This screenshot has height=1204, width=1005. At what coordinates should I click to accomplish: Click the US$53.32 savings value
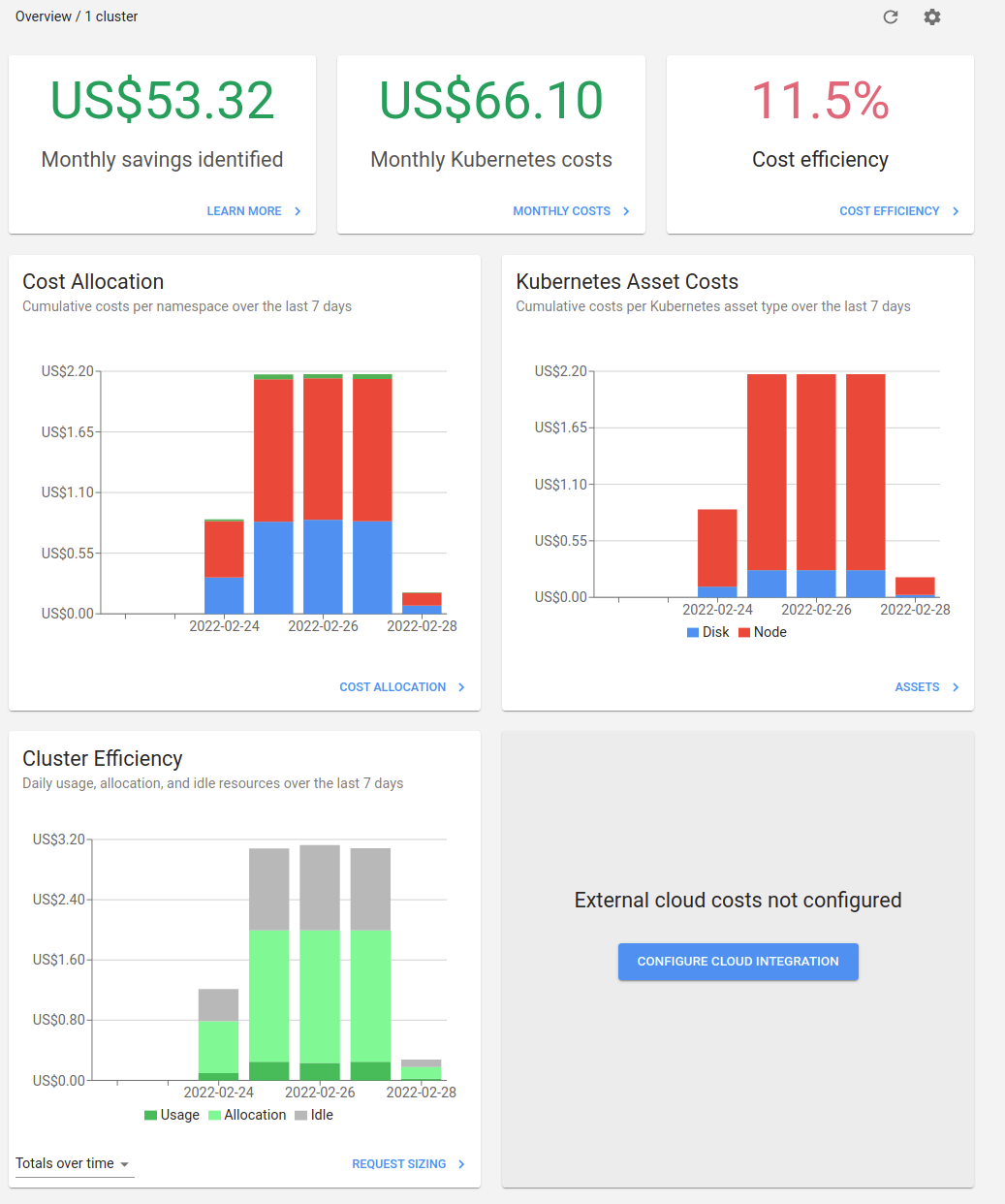(x=162, y=100)
